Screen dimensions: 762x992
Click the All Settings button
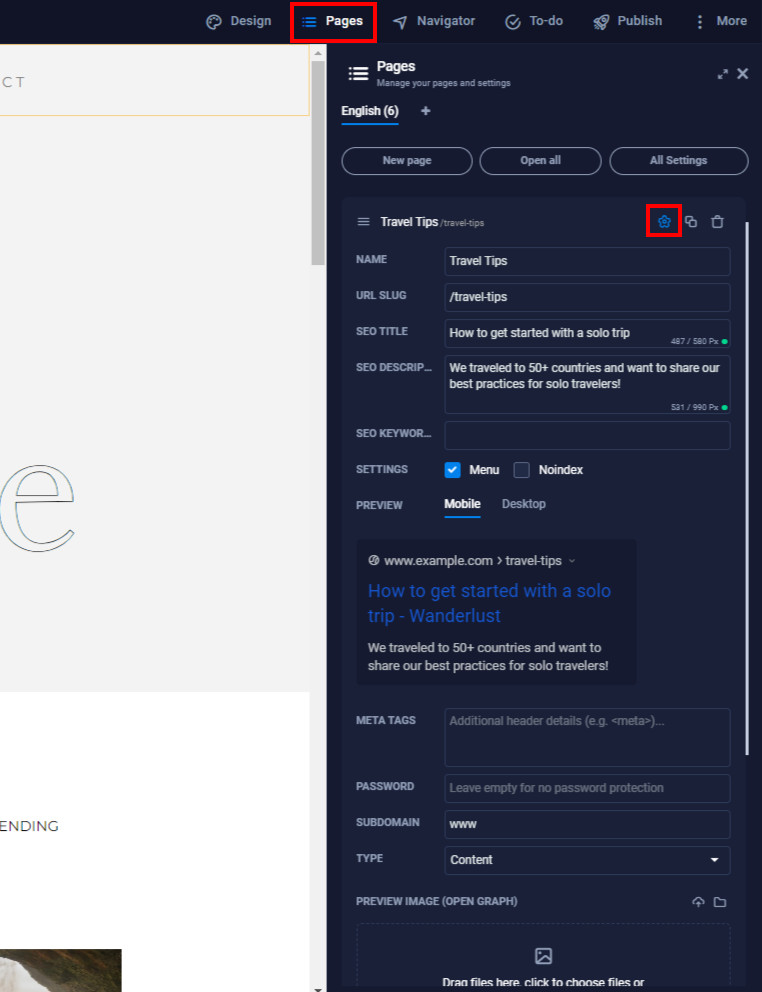point(678,161)
